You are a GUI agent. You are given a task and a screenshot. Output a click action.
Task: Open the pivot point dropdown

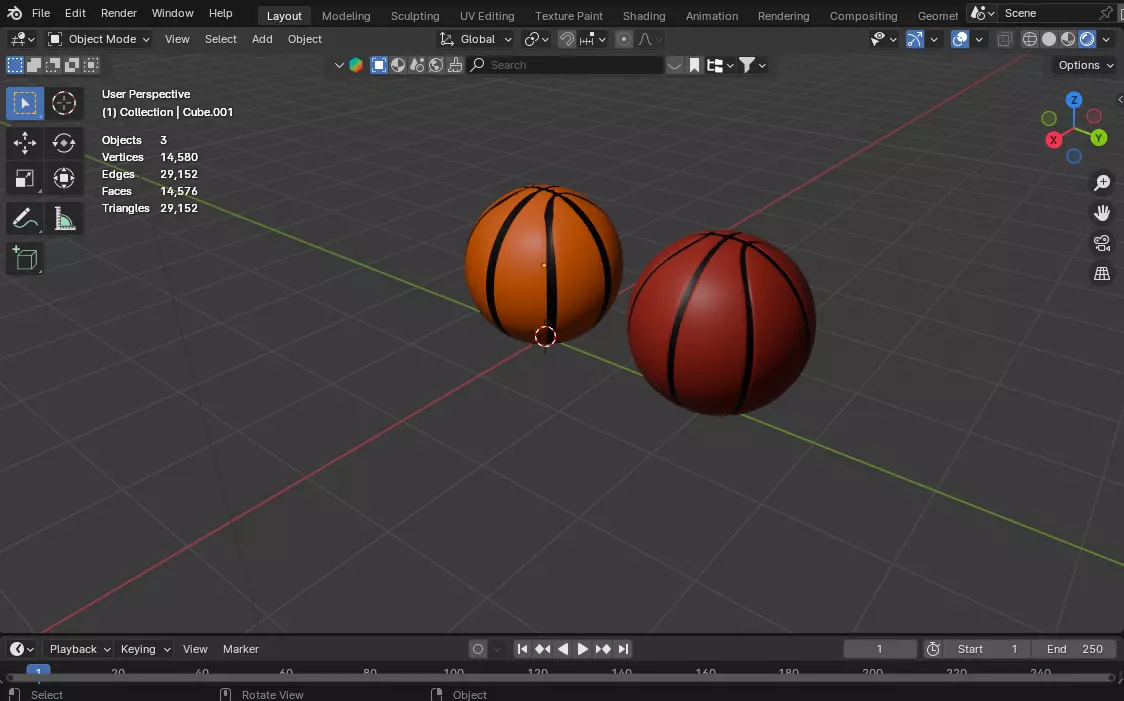(536, 39)
